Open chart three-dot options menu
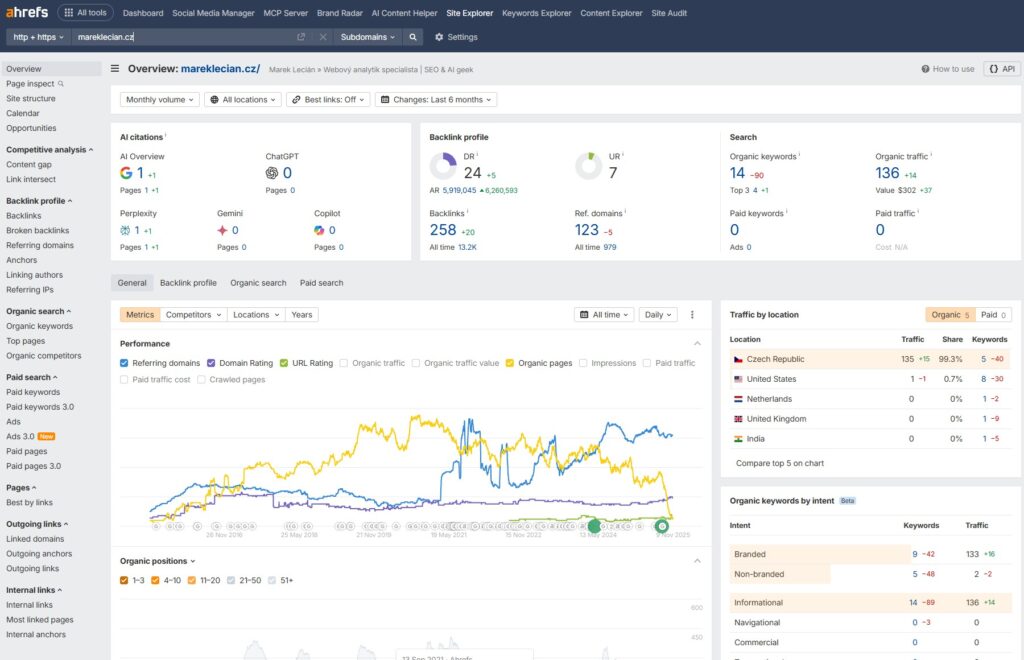The width and height of the screenshot is (1024, 660). 692,314
